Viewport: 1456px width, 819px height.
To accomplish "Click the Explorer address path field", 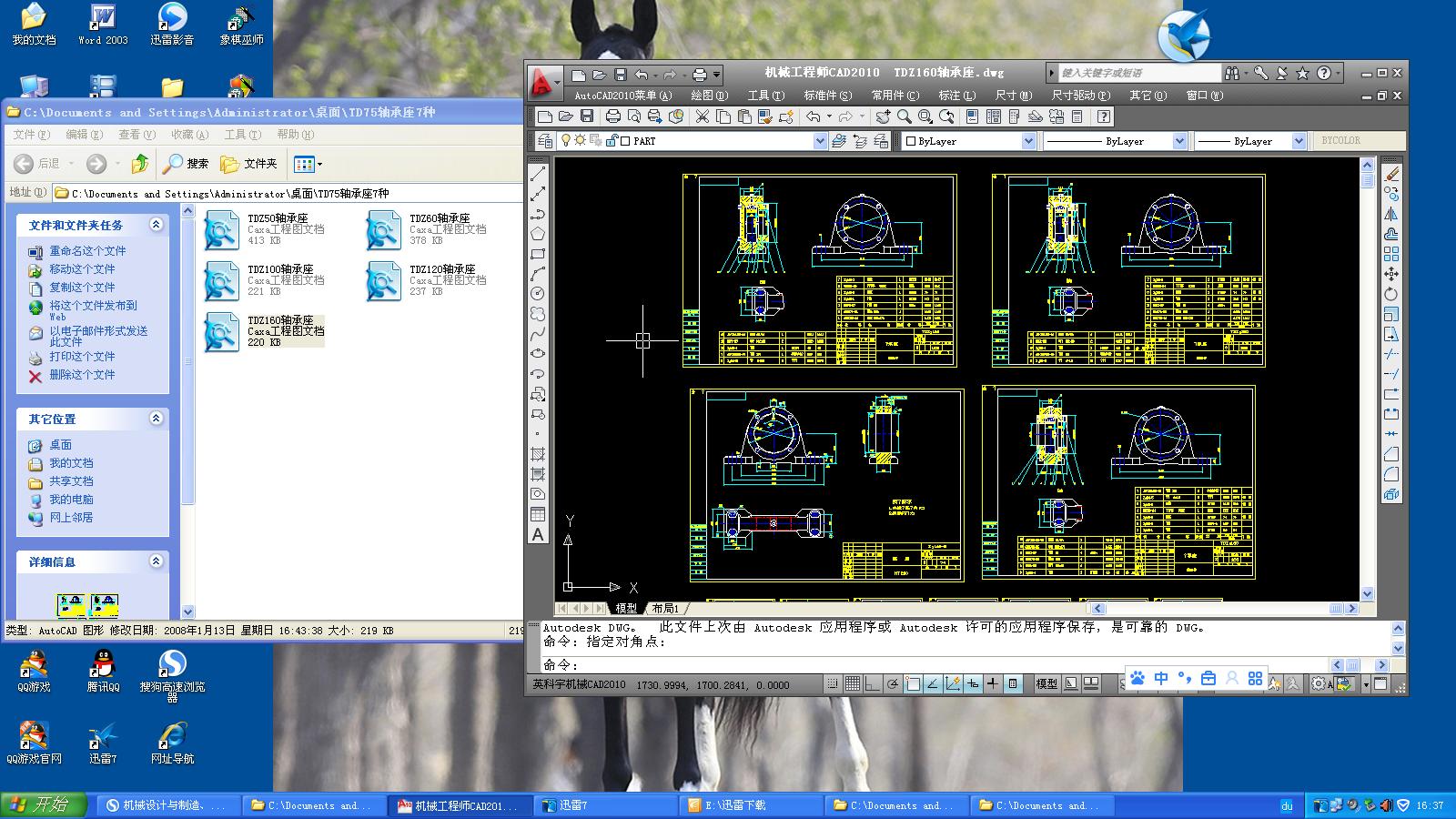I will click(x=287, y=193).
